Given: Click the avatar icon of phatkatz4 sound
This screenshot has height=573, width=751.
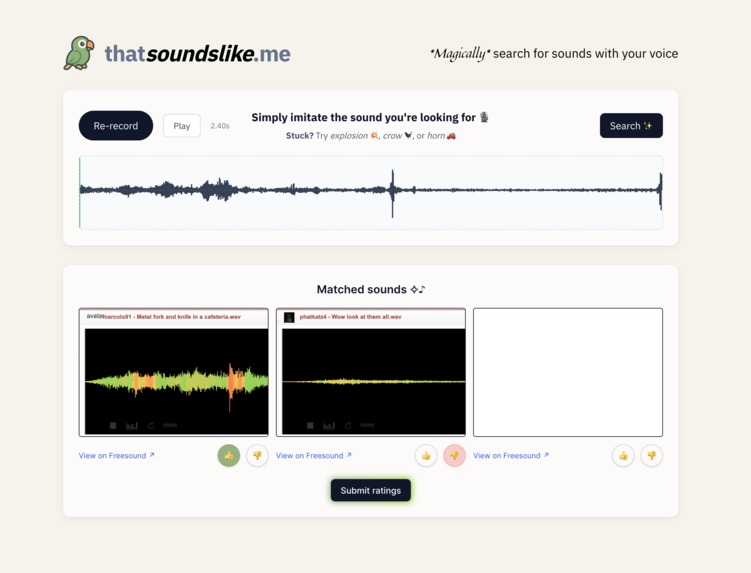Looking at the screenshot, I should [x=289, y=317].
